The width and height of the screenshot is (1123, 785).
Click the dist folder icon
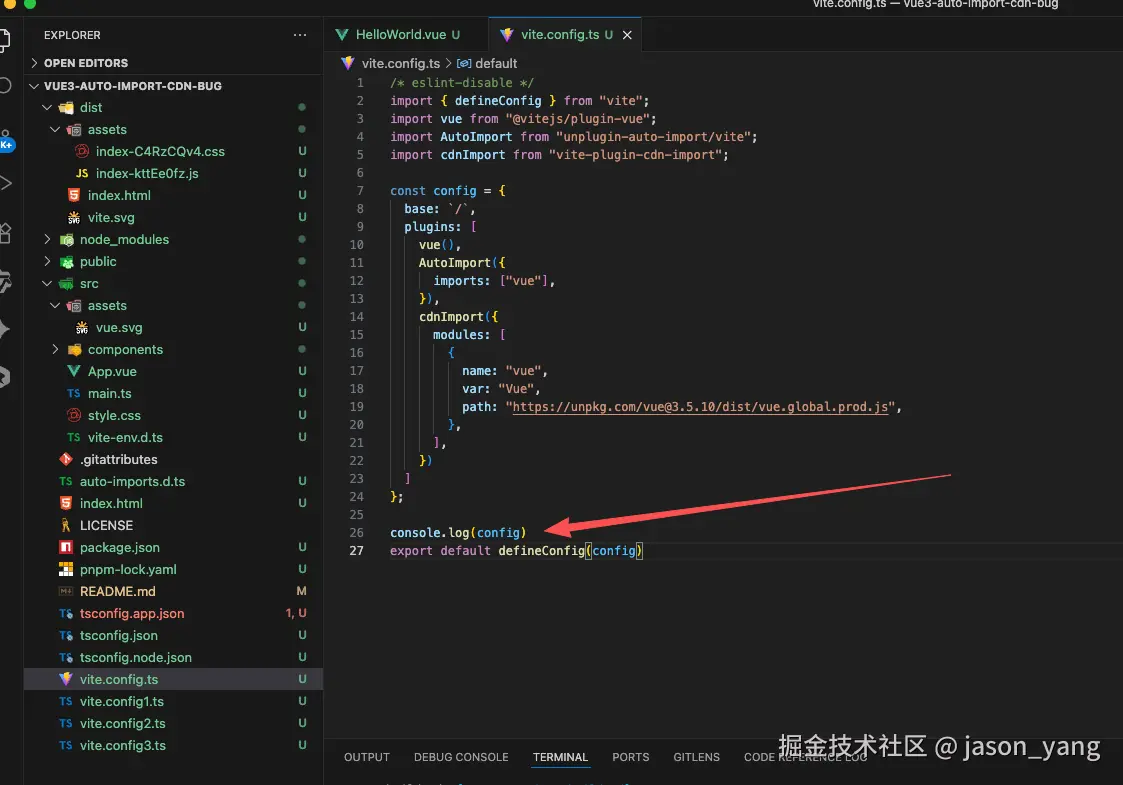coord(67,108)
